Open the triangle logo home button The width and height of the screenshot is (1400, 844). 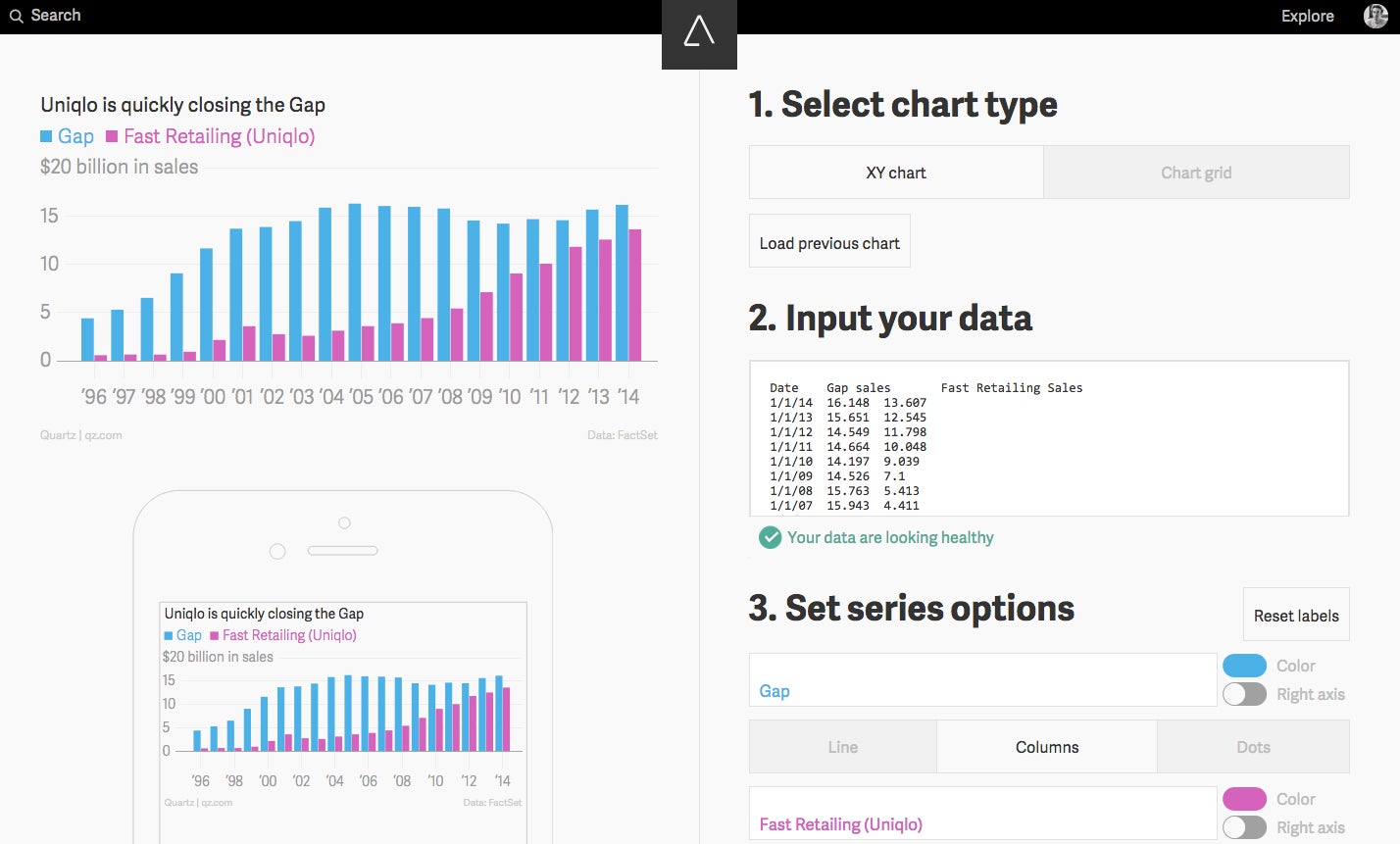pyautogui.click(x=699, y=34)
